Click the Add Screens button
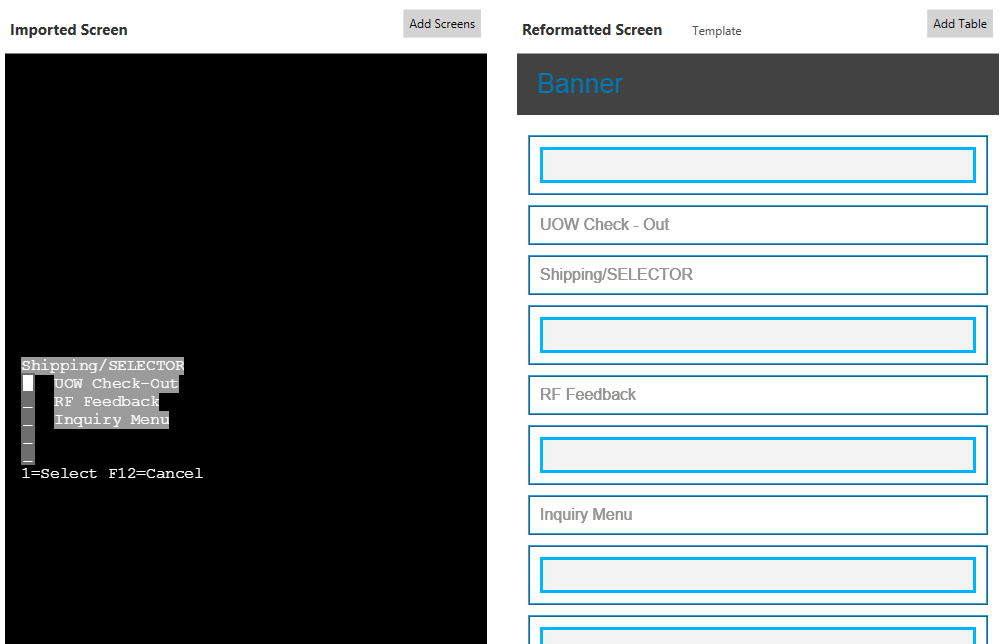Viewport: 1005px width, 644px height. click(442, 24)
